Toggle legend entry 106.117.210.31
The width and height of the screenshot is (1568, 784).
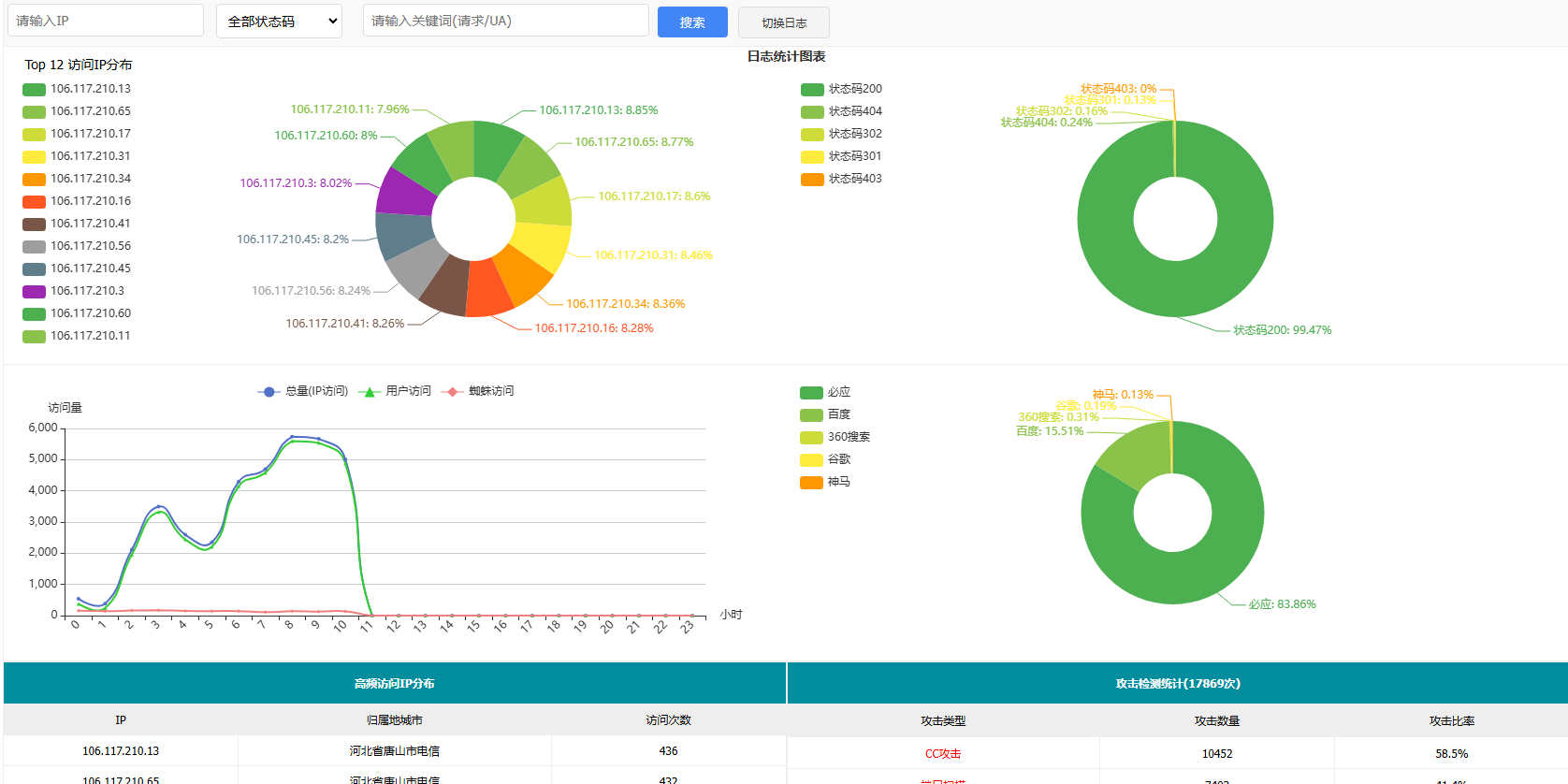(77, 156)
